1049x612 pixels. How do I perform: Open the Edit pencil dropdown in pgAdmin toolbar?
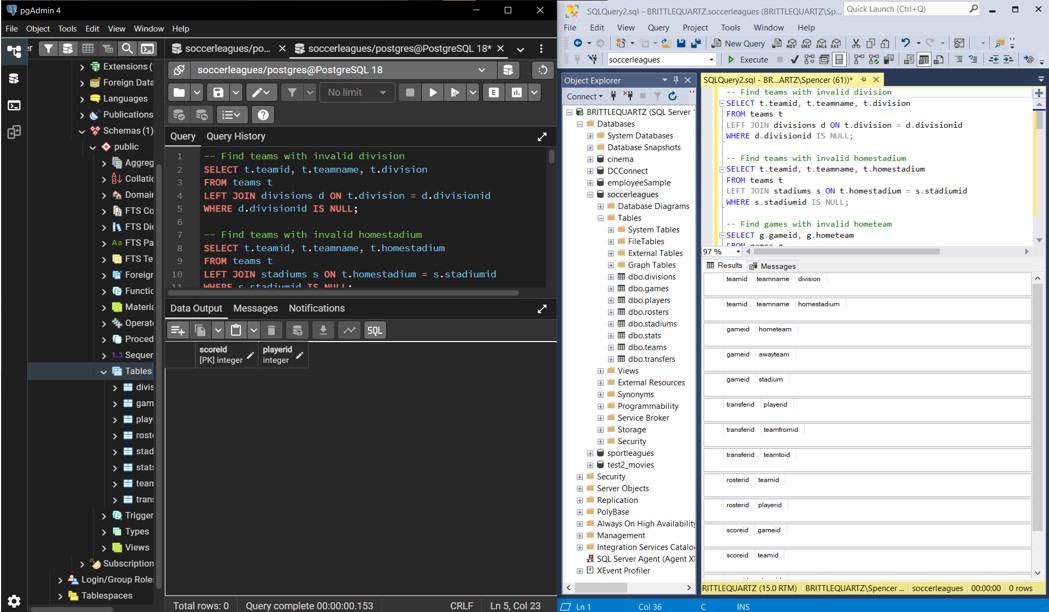(262, 92)
